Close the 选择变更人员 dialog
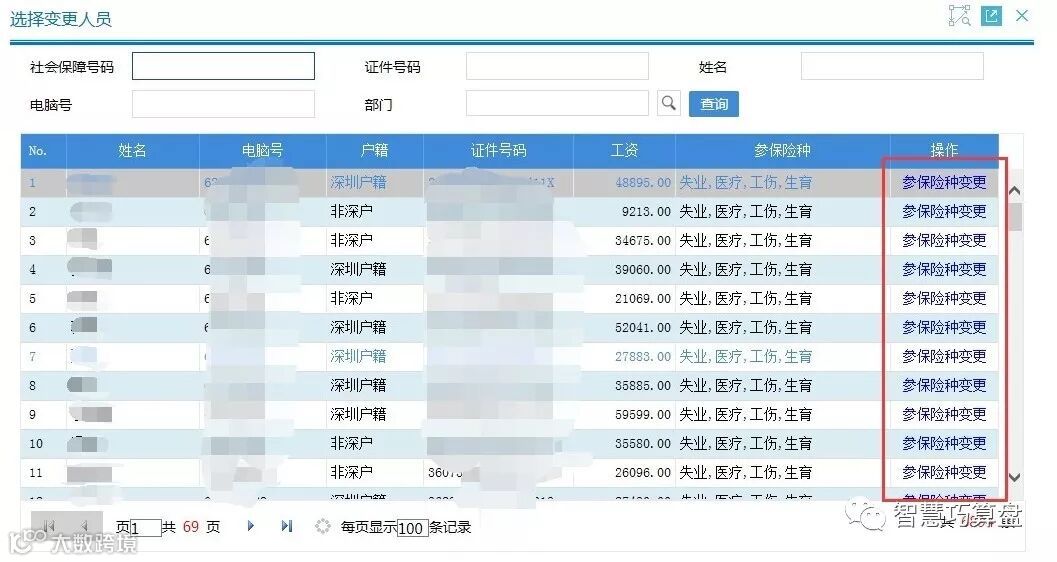The height and width of the screenshot is (562, 1057). click(1022, 15)
